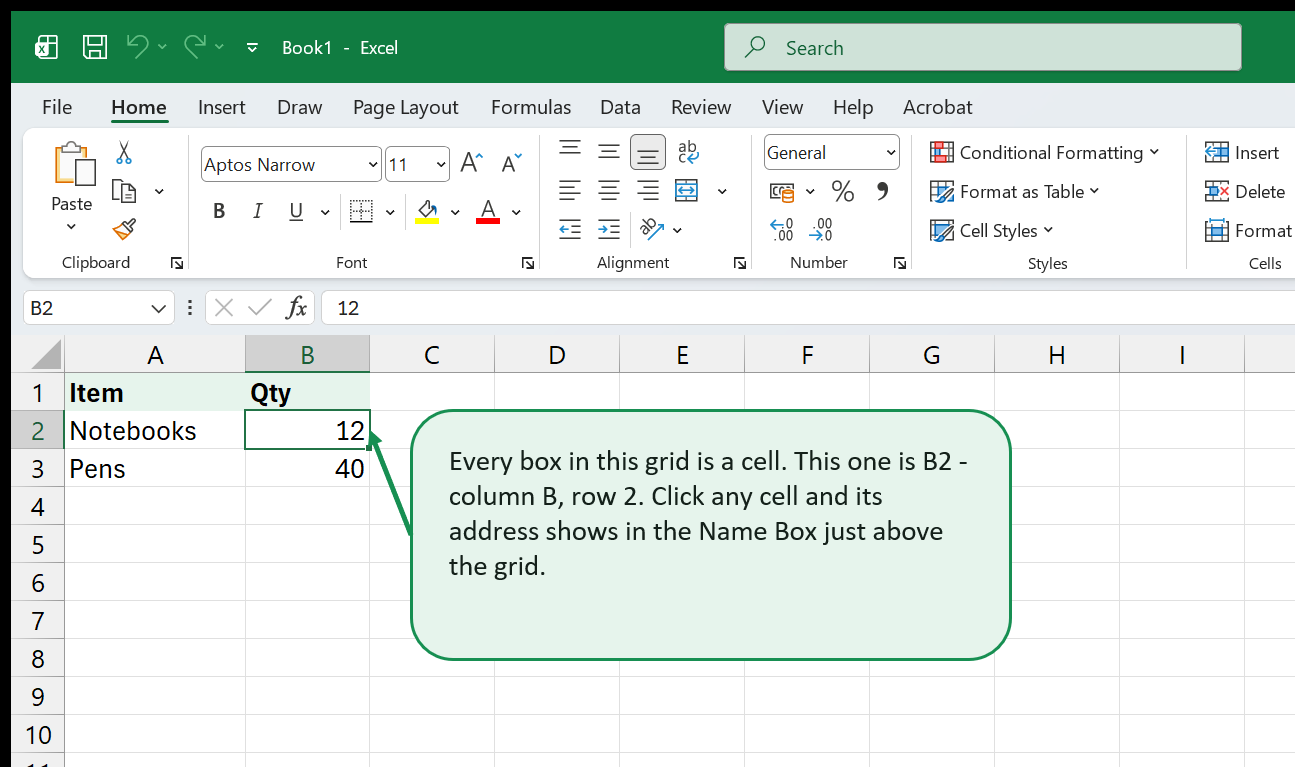Screen dimensions: 1295x767
Task: Click the Orientation icon
Action: (652, 229)
